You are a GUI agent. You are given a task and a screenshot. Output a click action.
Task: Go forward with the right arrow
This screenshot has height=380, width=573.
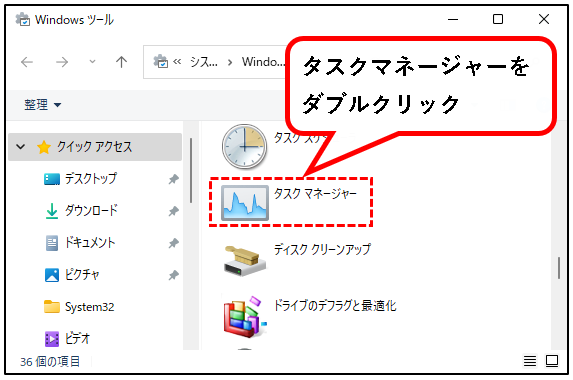(x=62, y=62)
